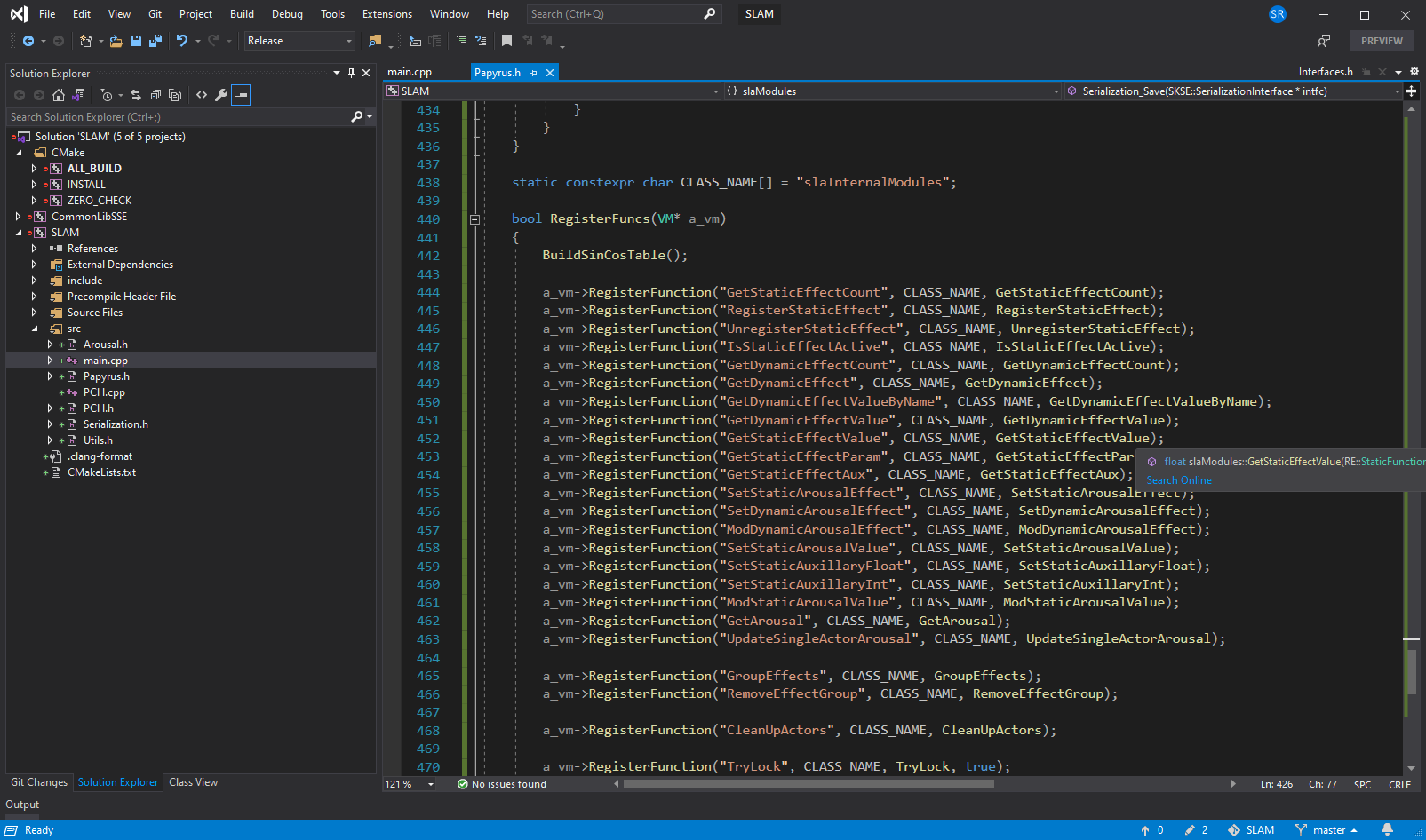
Task: Click the No issues found indicator
Action: (502, 784)
